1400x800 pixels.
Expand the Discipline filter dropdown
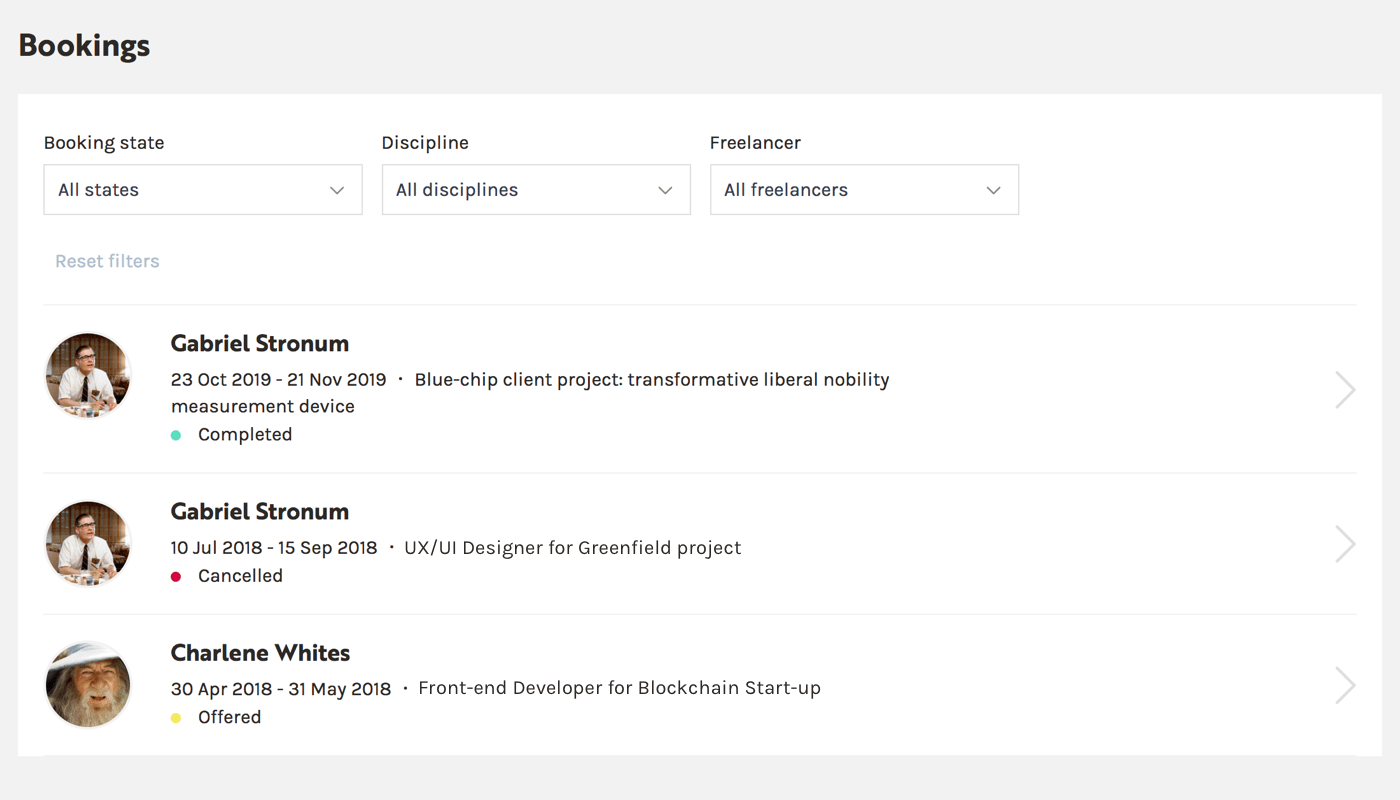pyautogui.click(x=535, y=190)
